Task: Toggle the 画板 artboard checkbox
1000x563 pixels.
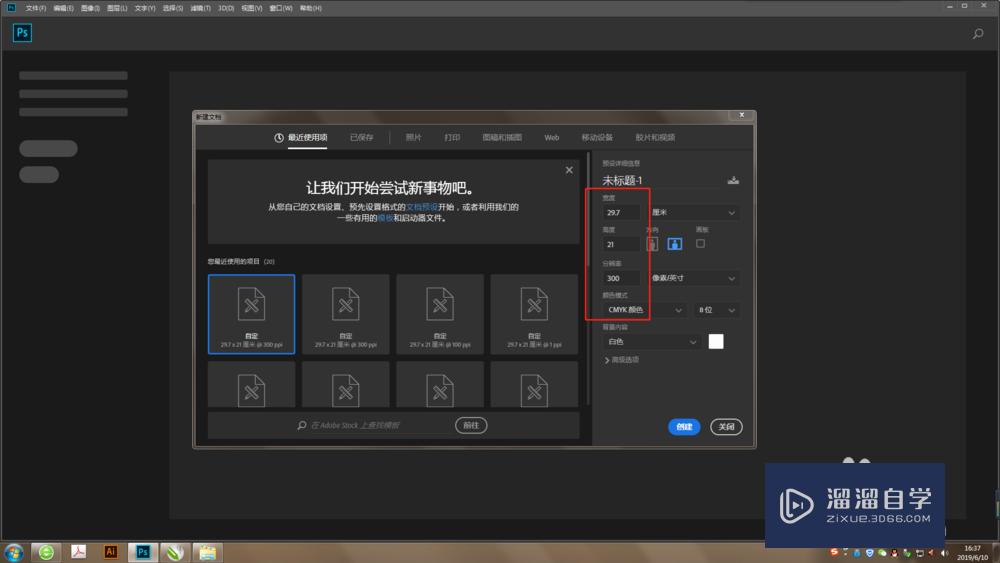Action: tap(700, 244)
